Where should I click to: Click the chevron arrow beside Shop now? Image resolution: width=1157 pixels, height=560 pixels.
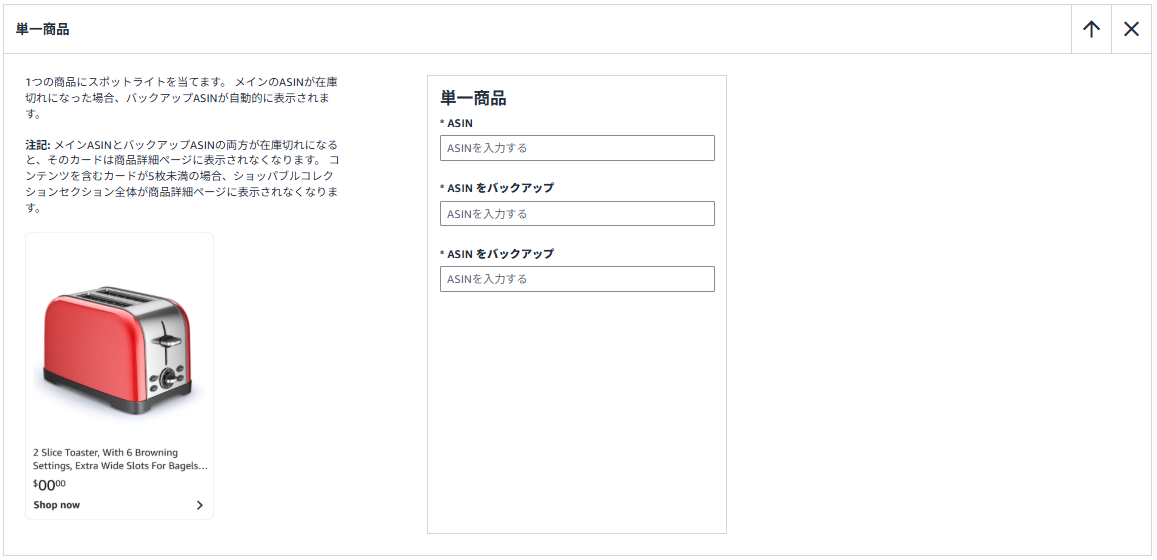click(x=199, y=505)
